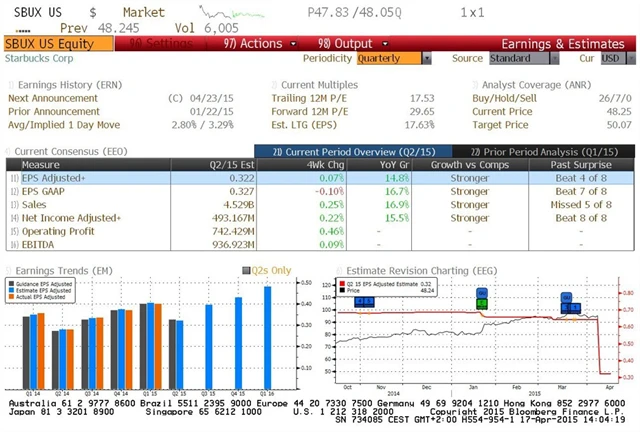Click the green event marker on the revision chart
The height and width of the screenshot is (432, 640).
[481, 302]
